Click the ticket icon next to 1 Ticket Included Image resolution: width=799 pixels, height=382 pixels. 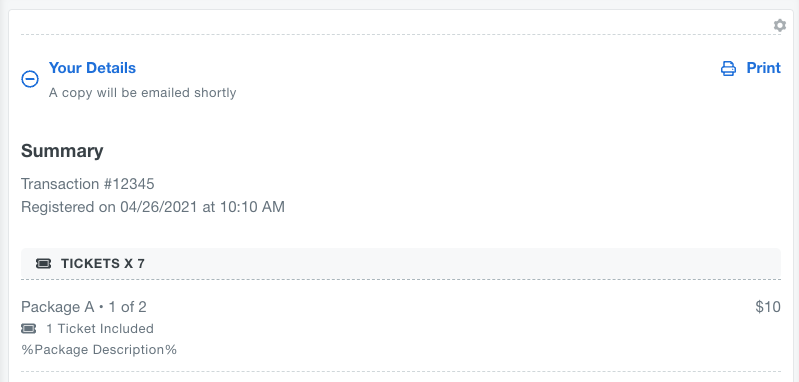[29, 329]
